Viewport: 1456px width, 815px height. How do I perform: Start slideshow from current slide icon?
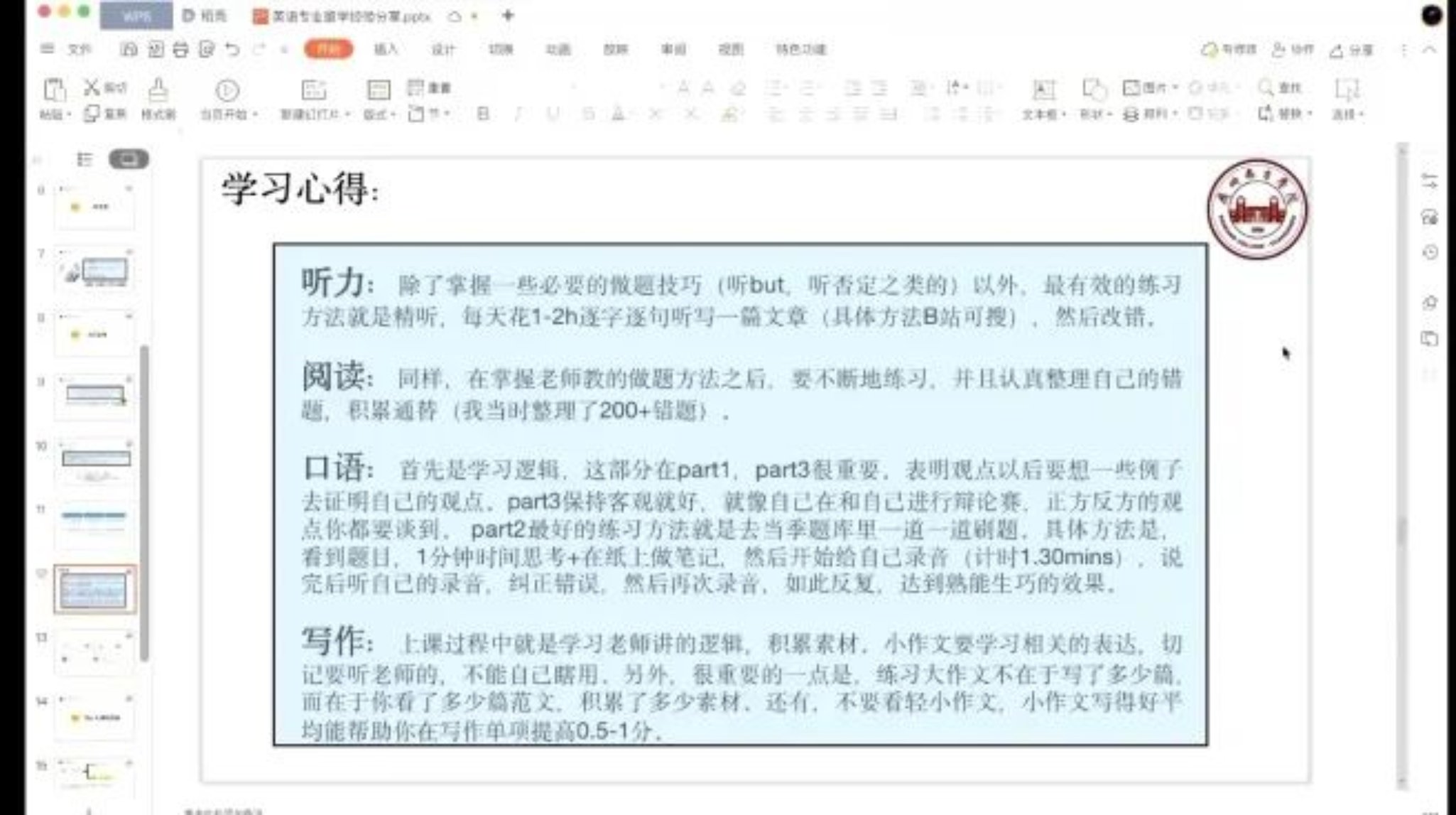[227, 91]
